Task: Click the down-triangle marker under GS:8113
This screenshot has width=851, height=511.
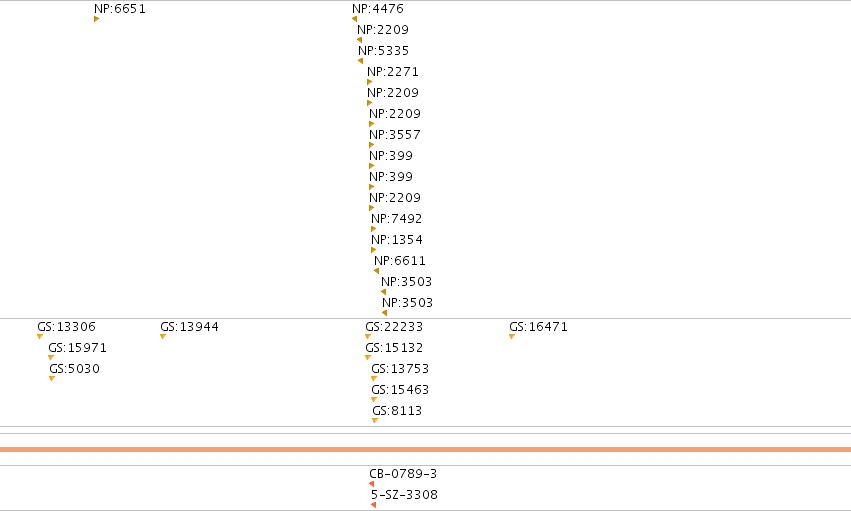Action: click(x=375, y=421)
